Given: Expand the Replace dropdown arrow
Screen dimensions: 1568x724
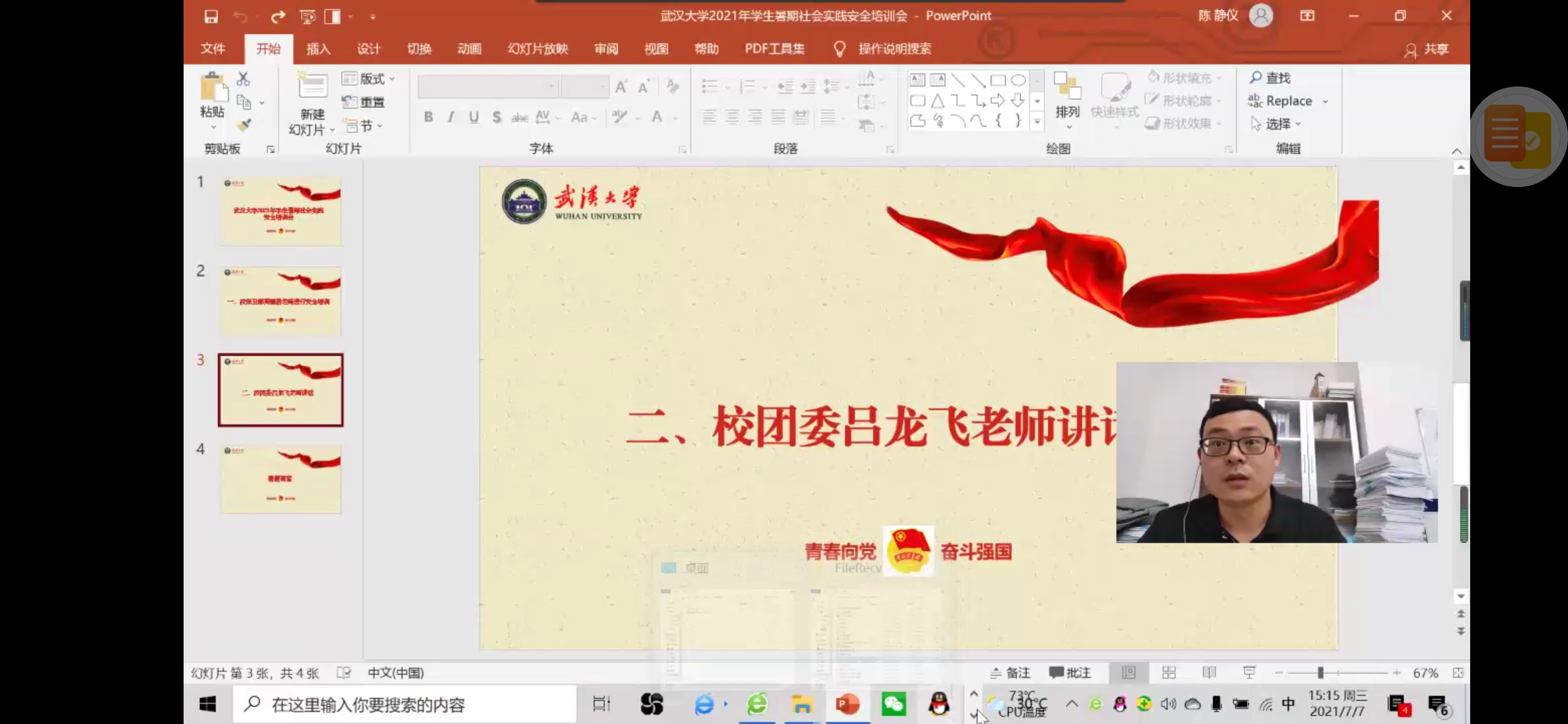Looking at the screenshot, I should point(1325,101).
